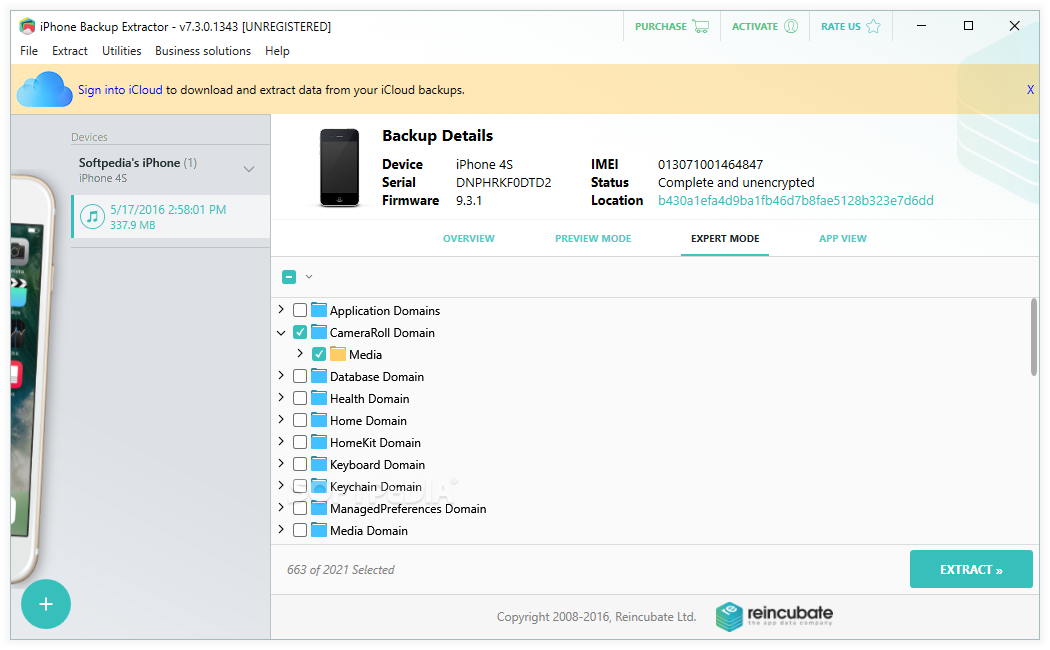
Task: Click the iPhone 4S device image
Action: click(x=340, y=167)
